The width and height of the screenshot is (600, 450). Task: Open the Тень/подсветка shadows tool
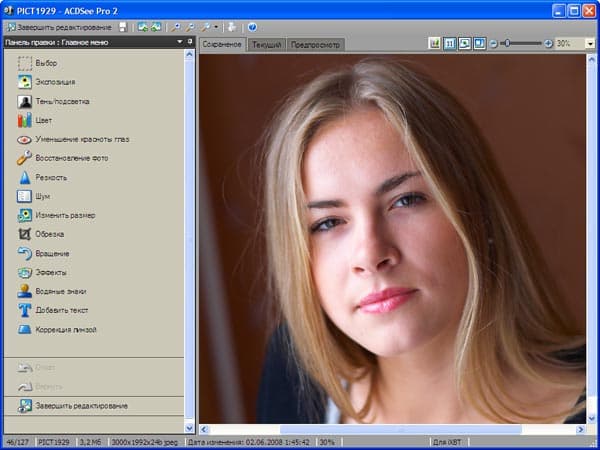coord(53,101)
